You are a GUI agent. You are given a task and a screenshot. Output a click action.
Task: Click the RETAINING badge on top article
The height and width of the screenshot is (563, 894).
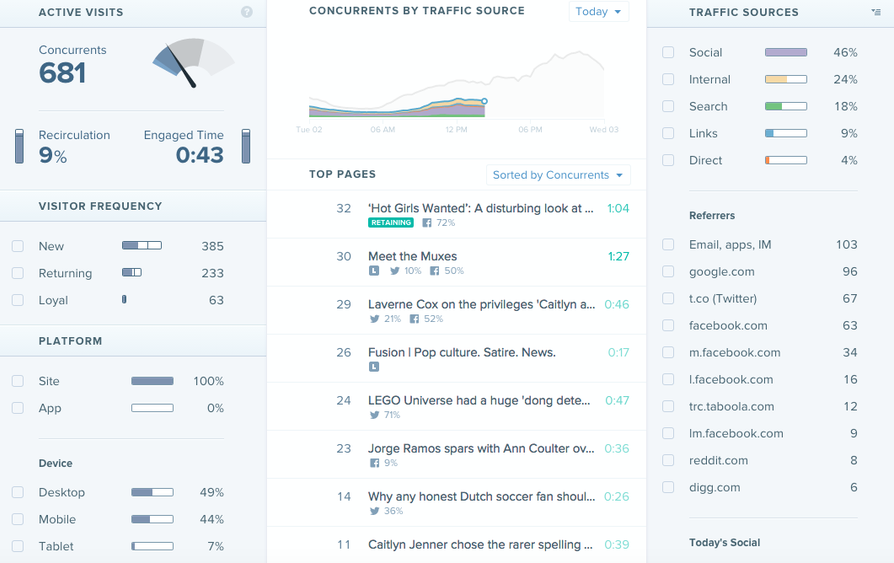pyautogui.click(x=391, y=223)
